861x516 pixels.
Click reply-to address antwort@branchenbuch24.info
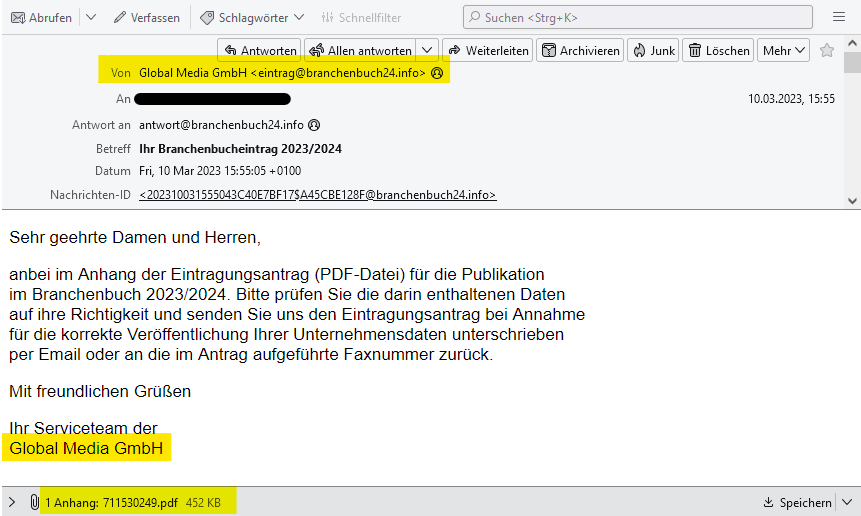pos(221,125)
